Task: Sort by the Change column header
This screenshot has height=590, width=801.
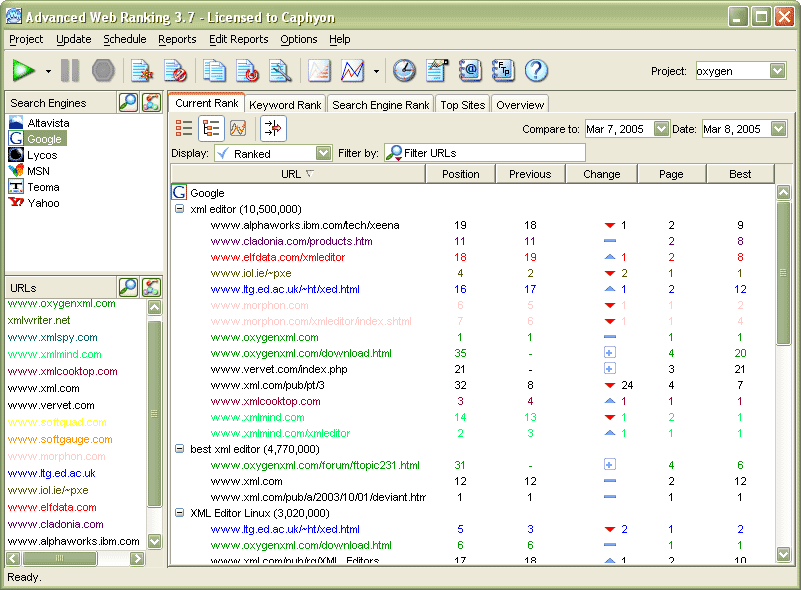Action: pos(601,174)
